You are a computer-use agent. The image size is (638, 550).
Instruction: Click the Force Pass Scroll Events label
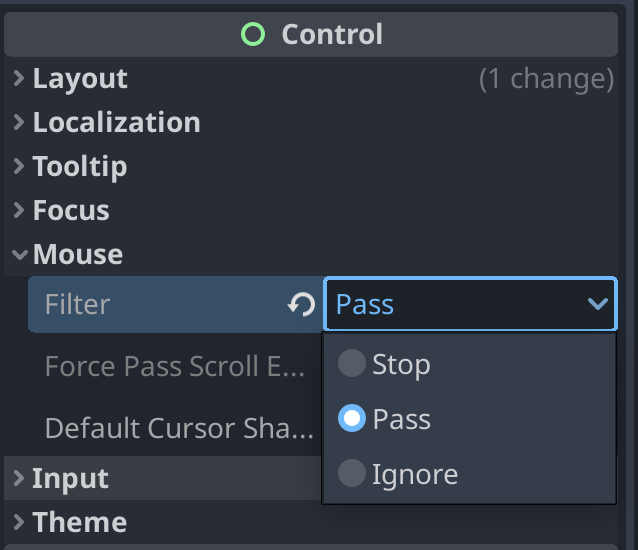[x=175, y=366]
